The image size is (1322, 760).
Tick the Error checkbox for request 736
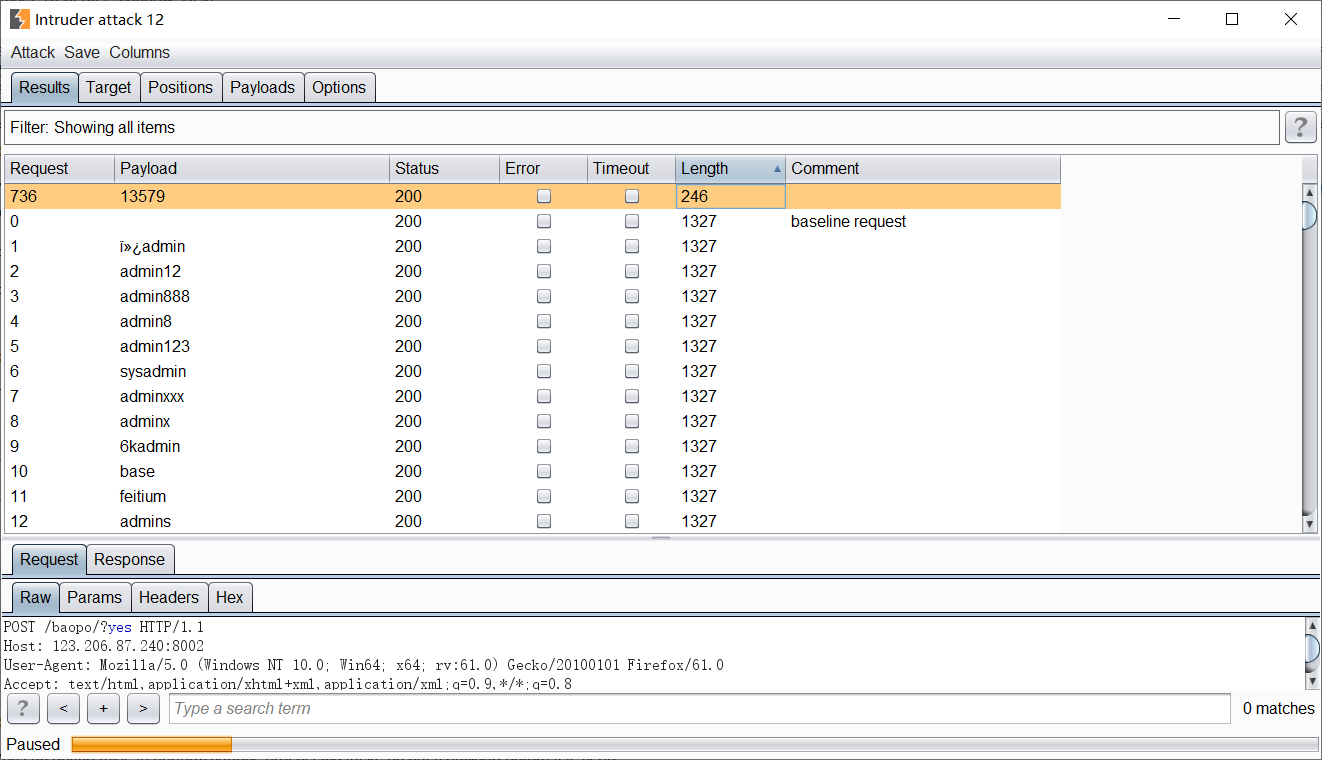[x=544, y=196]
